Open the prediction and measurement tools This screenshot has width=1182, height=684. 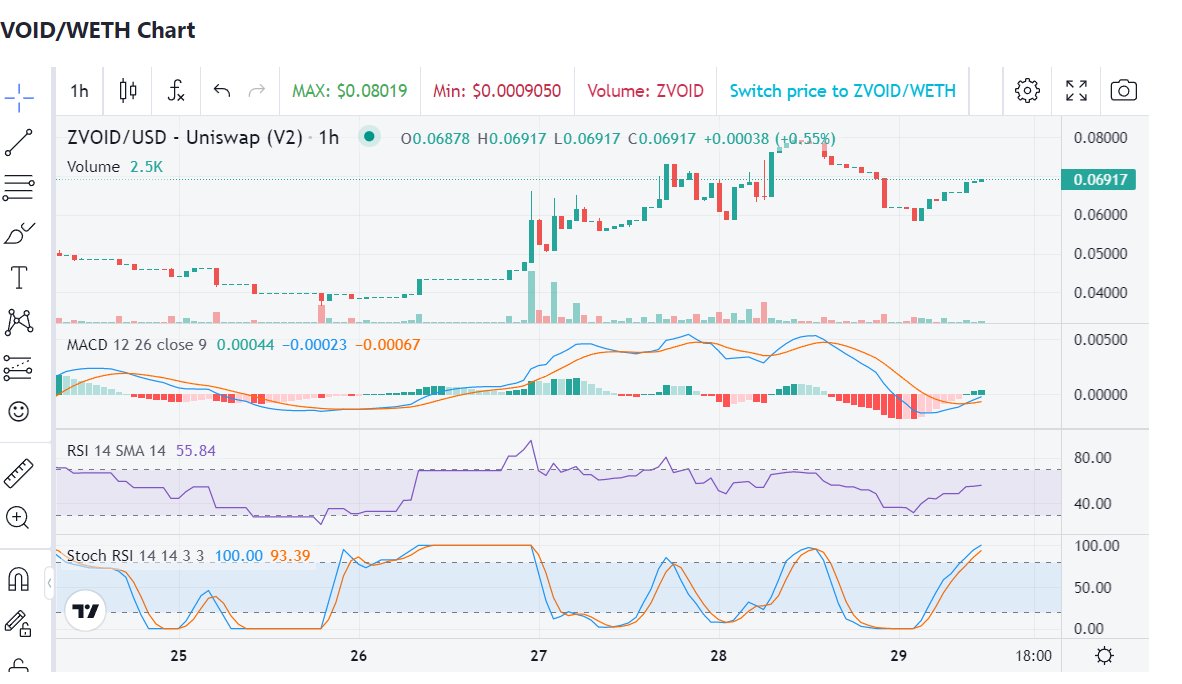(19, 367)
